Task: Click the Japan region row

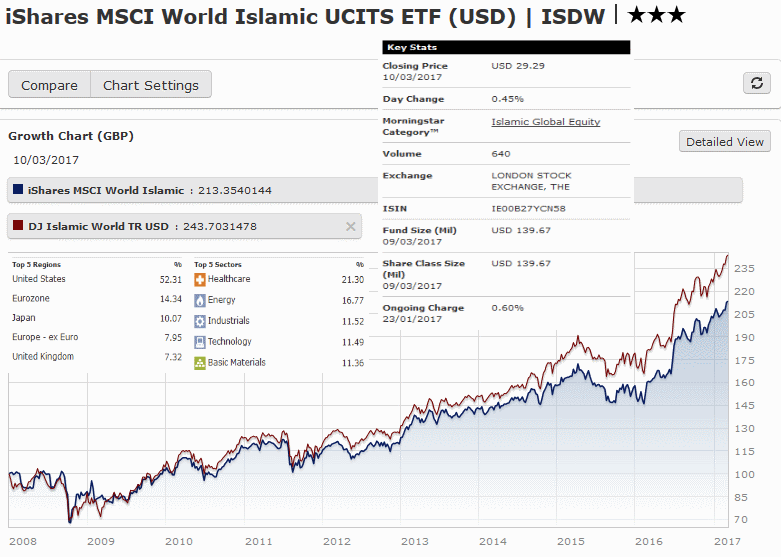Action: coord(97,318)
